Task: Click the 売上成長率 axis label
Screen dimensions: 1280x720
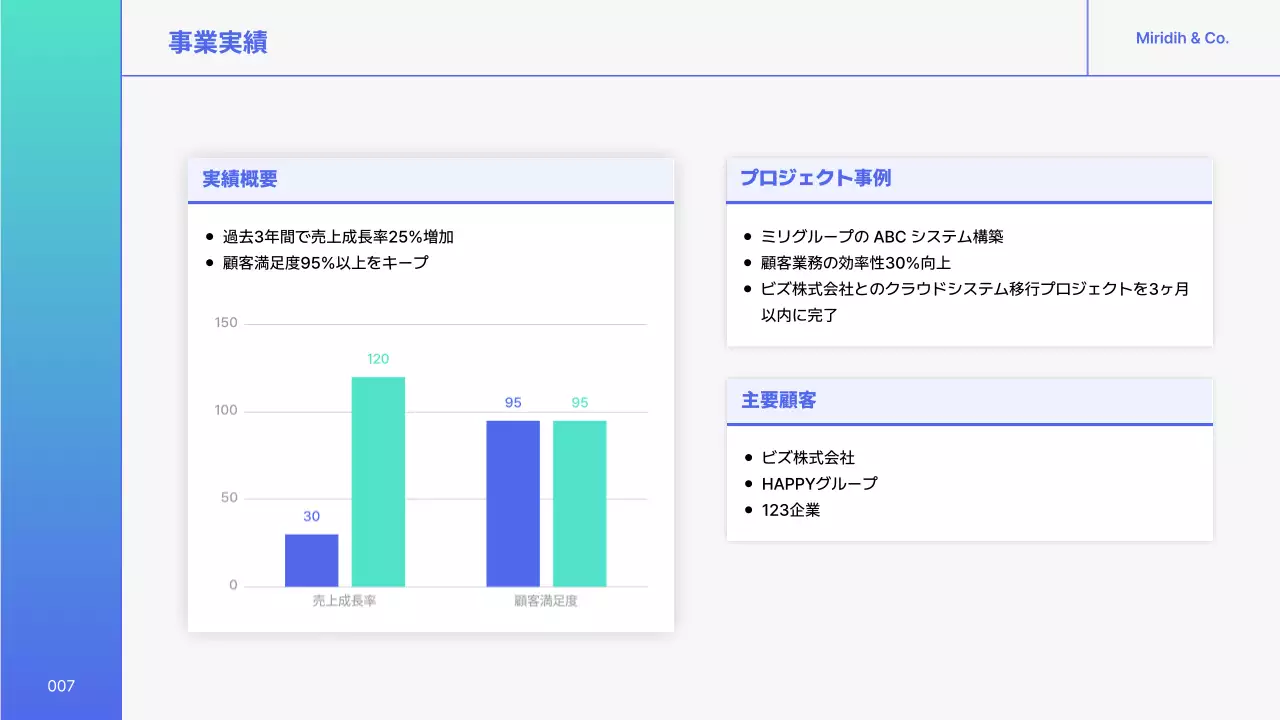Action: (x=345, y=600)
